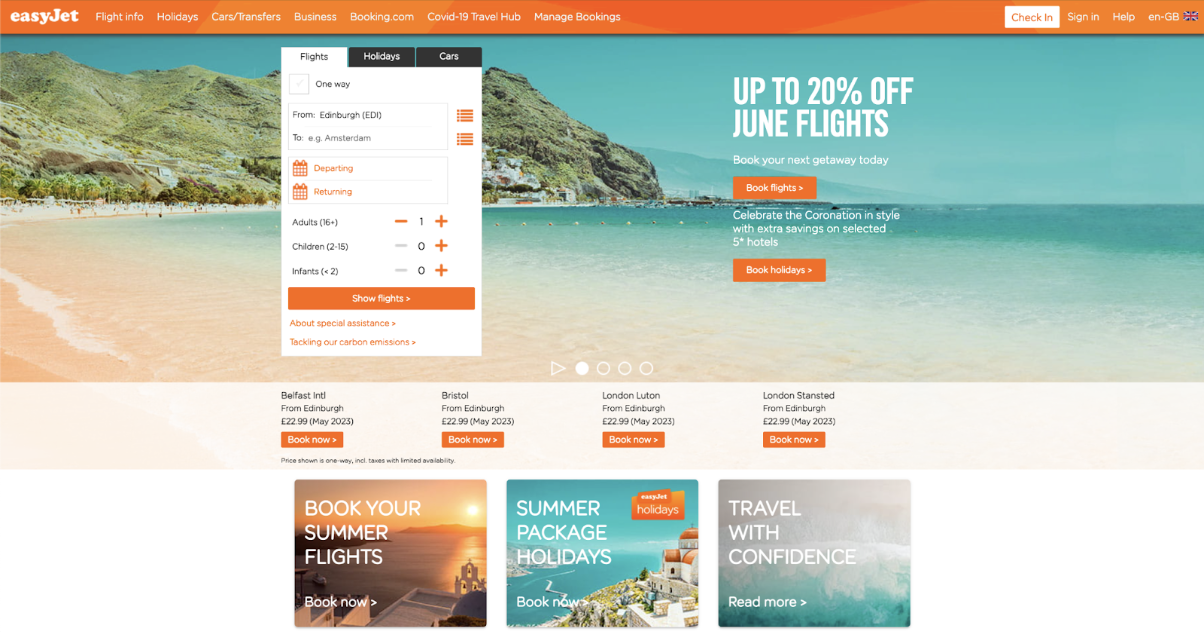Switch to the Holidays search tab
This screenshot has width=1204, height=632.
click(x=381, y=57)
